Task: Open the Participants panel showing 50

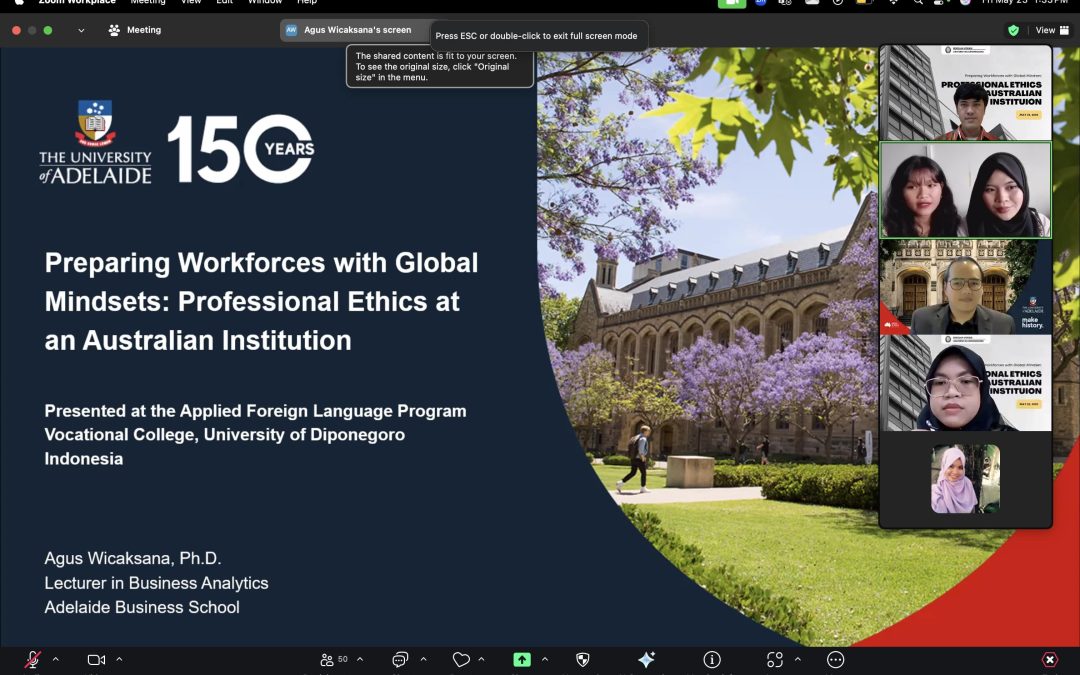Action: [x=334, y=660]
